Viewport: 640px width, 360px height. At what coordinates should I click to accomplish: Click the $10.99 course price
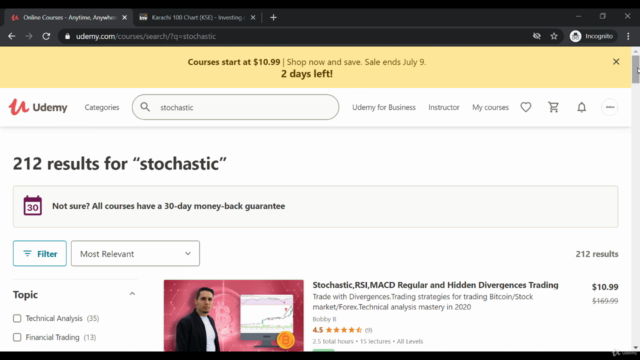(x=605, y=287)
